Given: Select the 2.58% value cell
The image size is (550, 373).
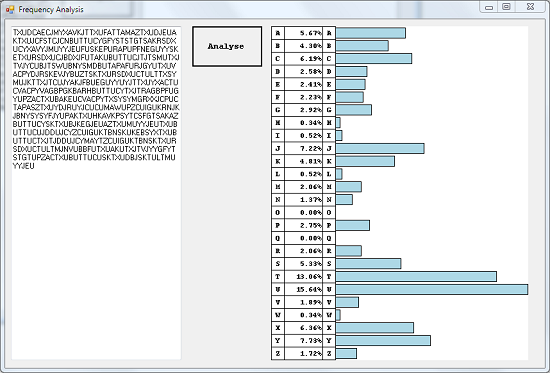Looking at the screenshot, I should coord(303,72).
